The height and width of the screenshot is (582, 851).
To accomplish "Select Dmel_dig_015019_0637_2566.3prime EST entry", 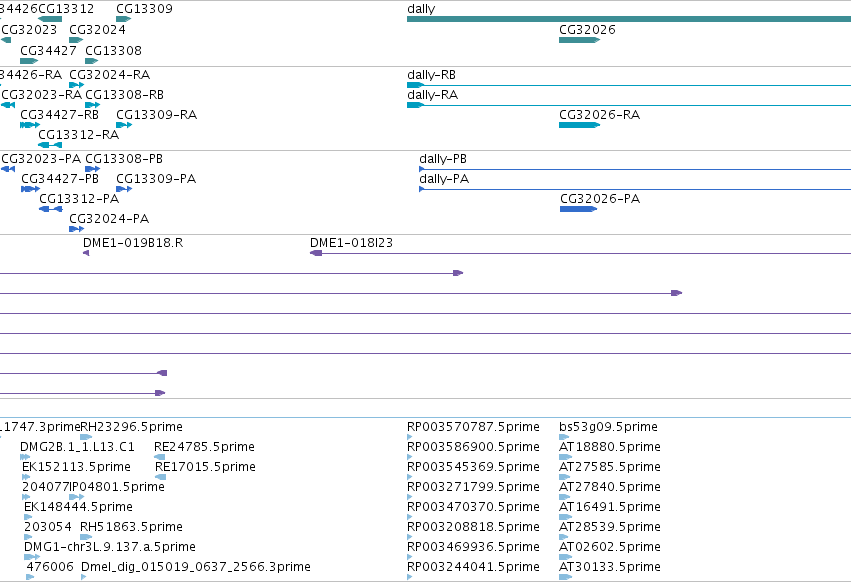I will [x=196, y=567].
